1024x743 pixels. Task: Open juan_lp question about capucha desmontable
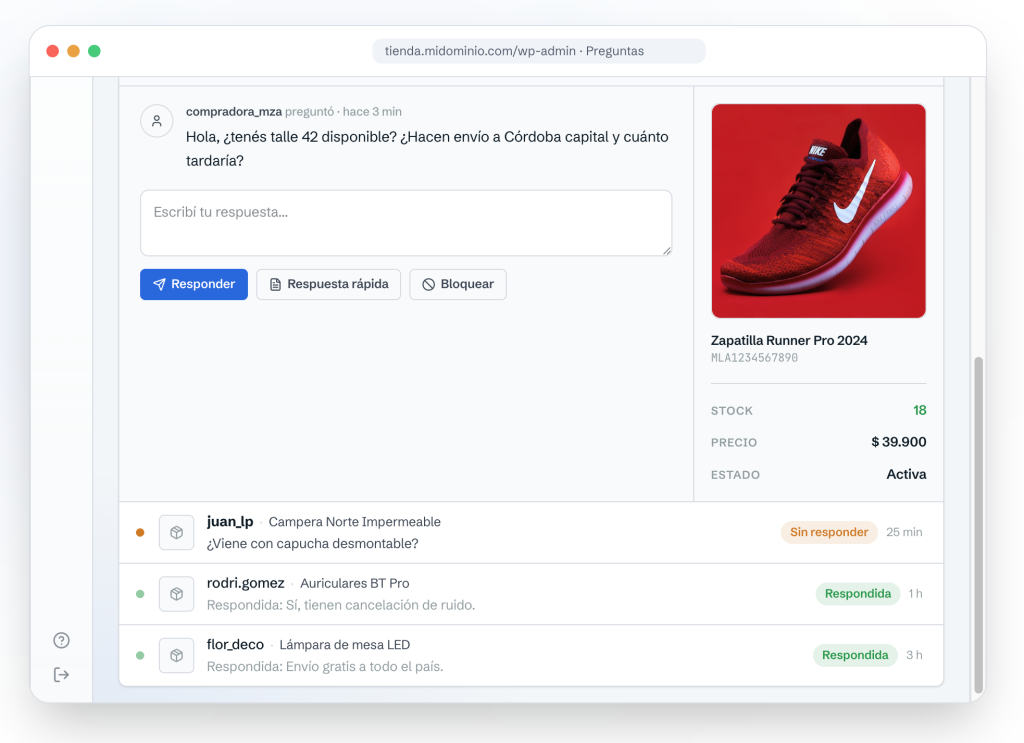pyautogui.click(x=531, y=533)
